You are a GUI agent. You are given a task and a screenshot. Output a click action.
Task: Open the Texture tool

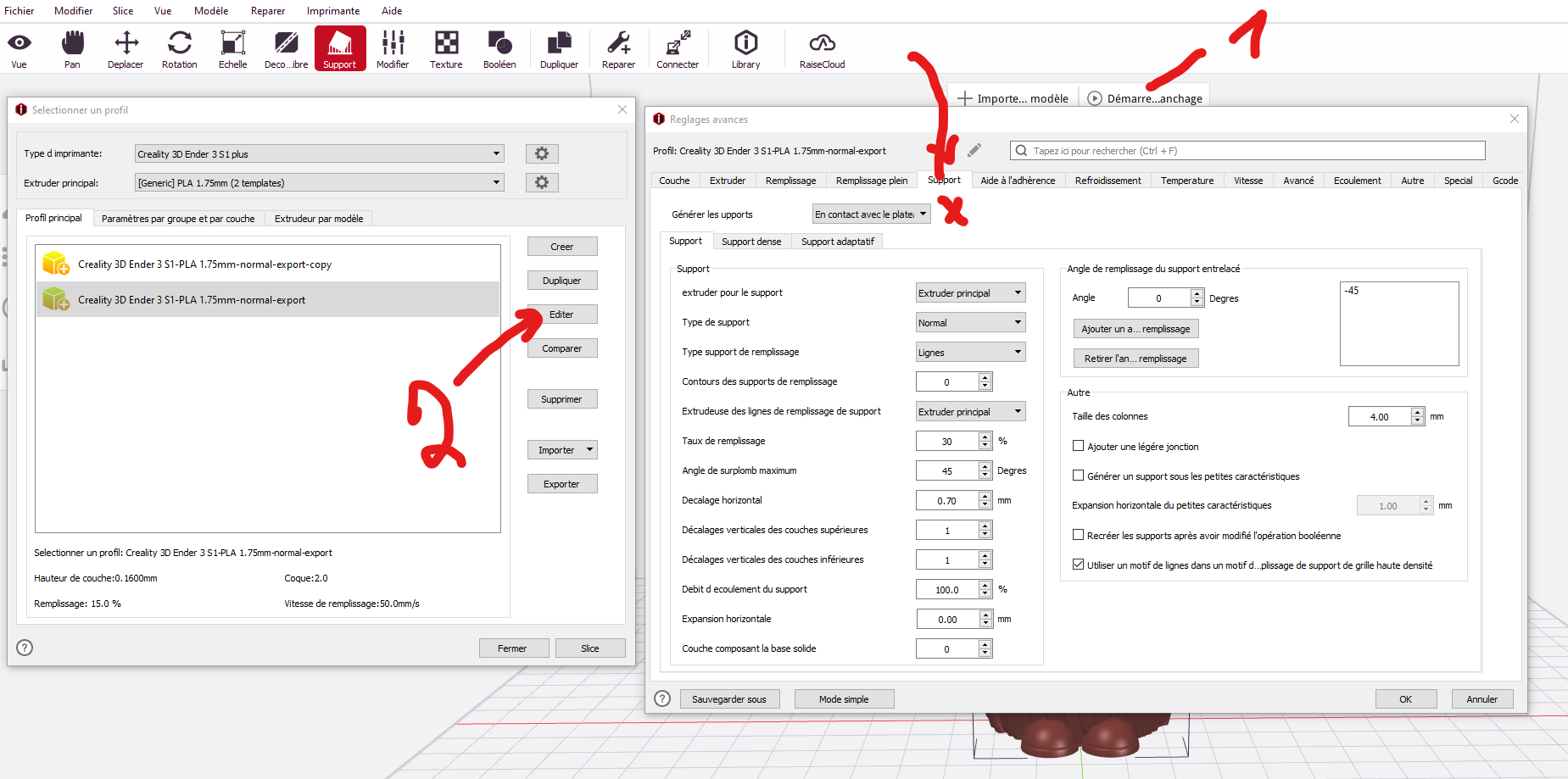[446, 49]
